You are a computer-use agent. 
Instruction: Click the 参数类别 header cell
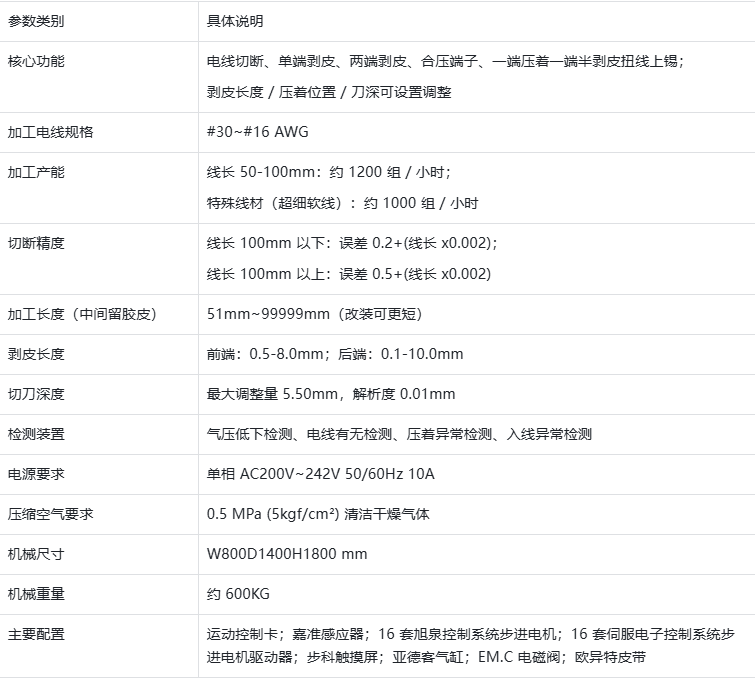[36, 21]
